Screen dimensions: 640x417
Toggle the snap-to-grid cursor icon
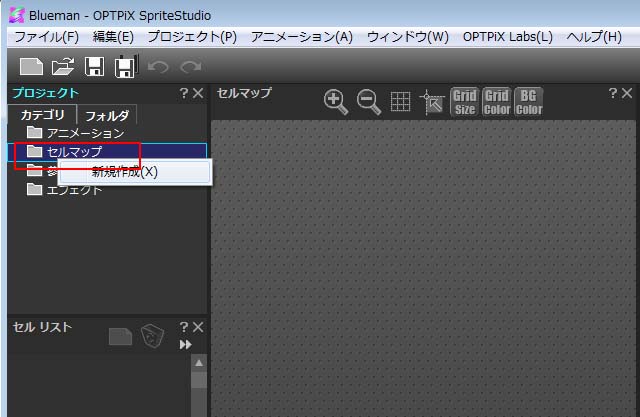tap(432, 102)
